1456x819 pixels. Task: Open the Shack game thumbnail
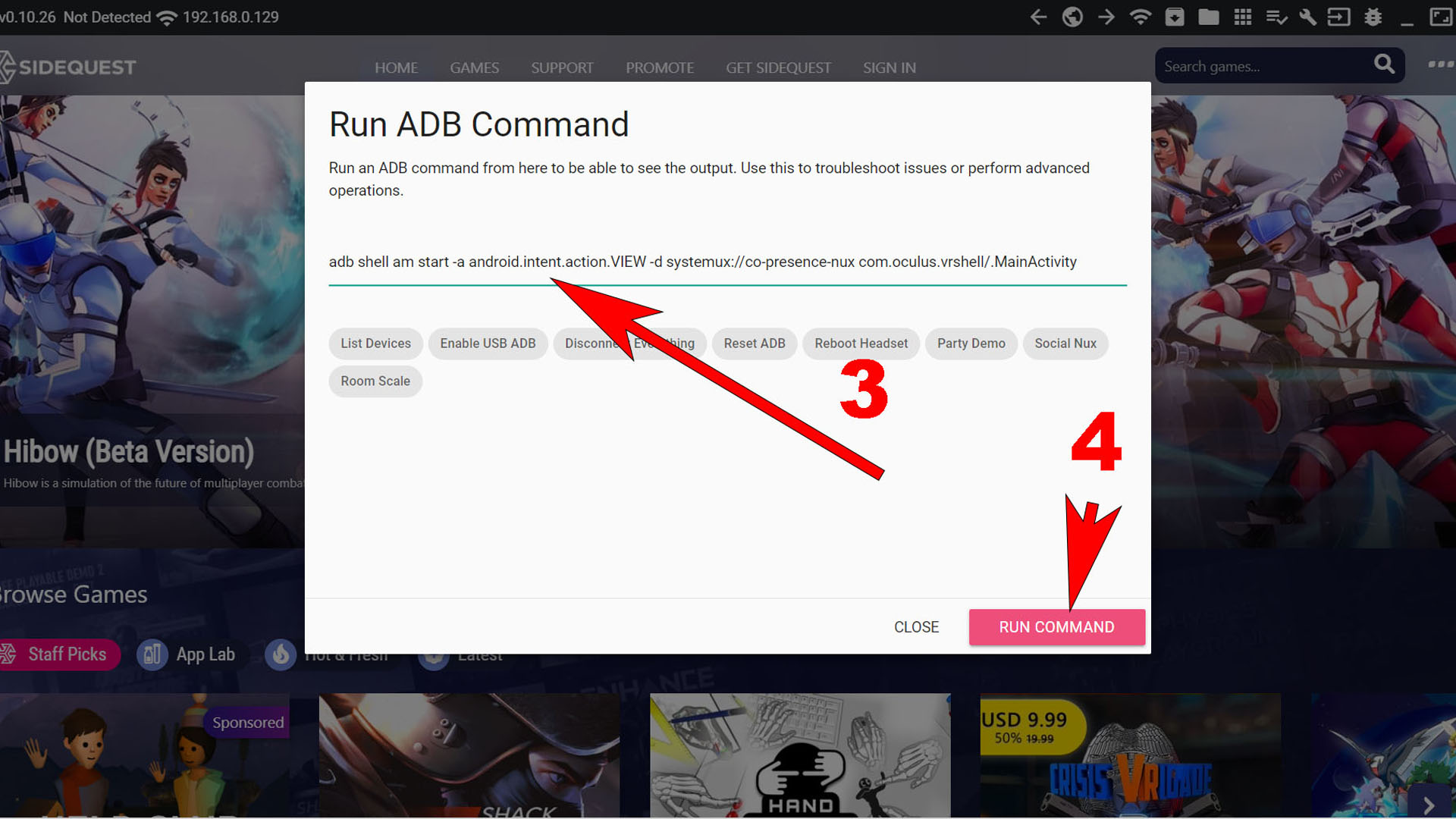[469, 755]
